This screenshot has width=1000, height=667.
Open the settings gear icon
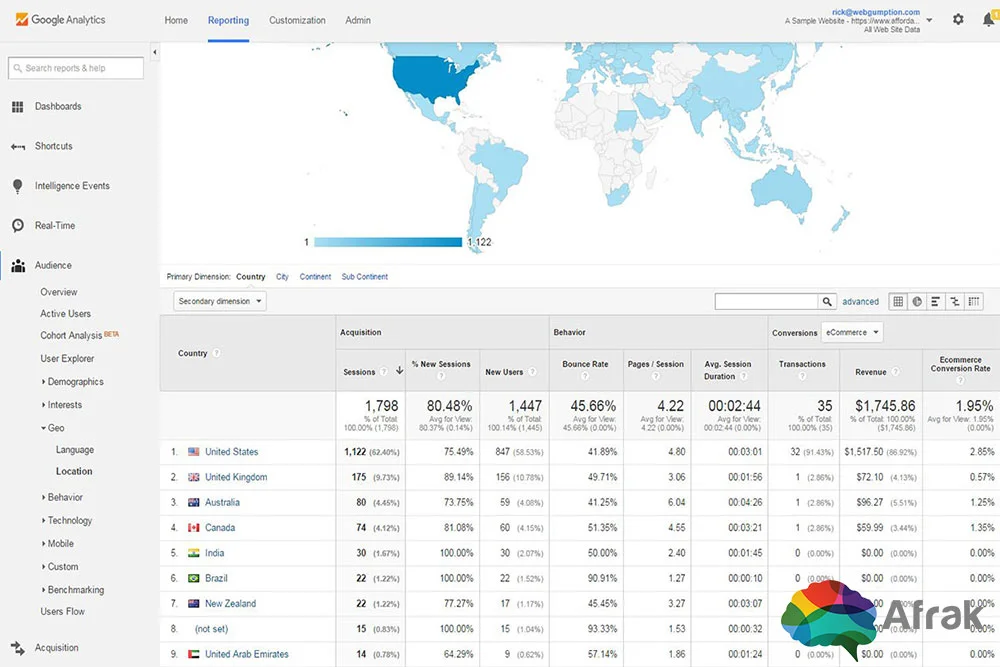point(958,20)
